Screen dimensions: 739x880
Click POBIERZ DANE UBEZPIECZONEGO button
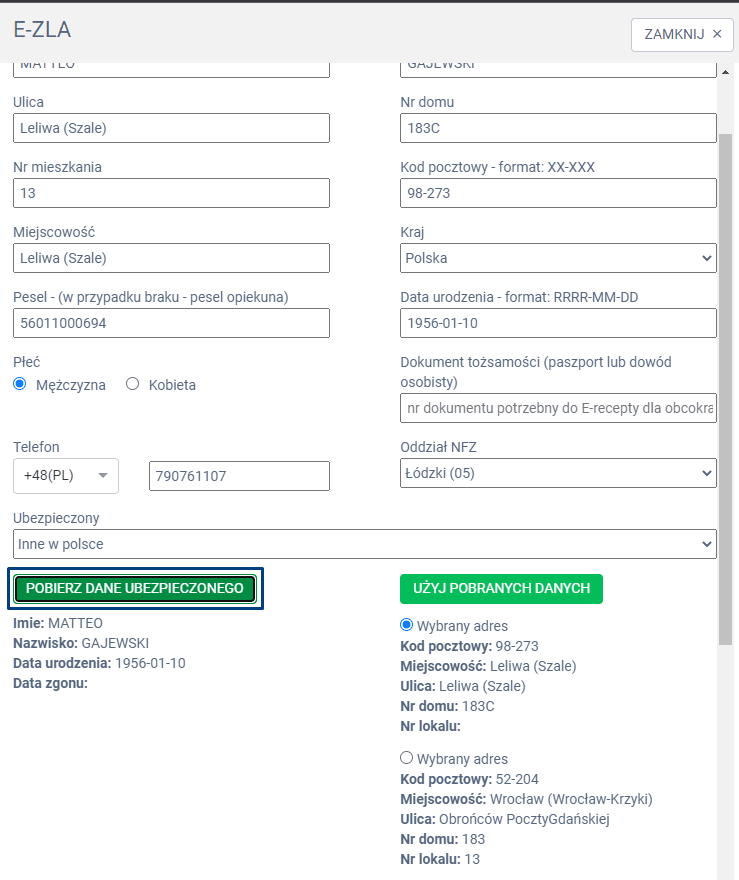(x=135, y=589)
